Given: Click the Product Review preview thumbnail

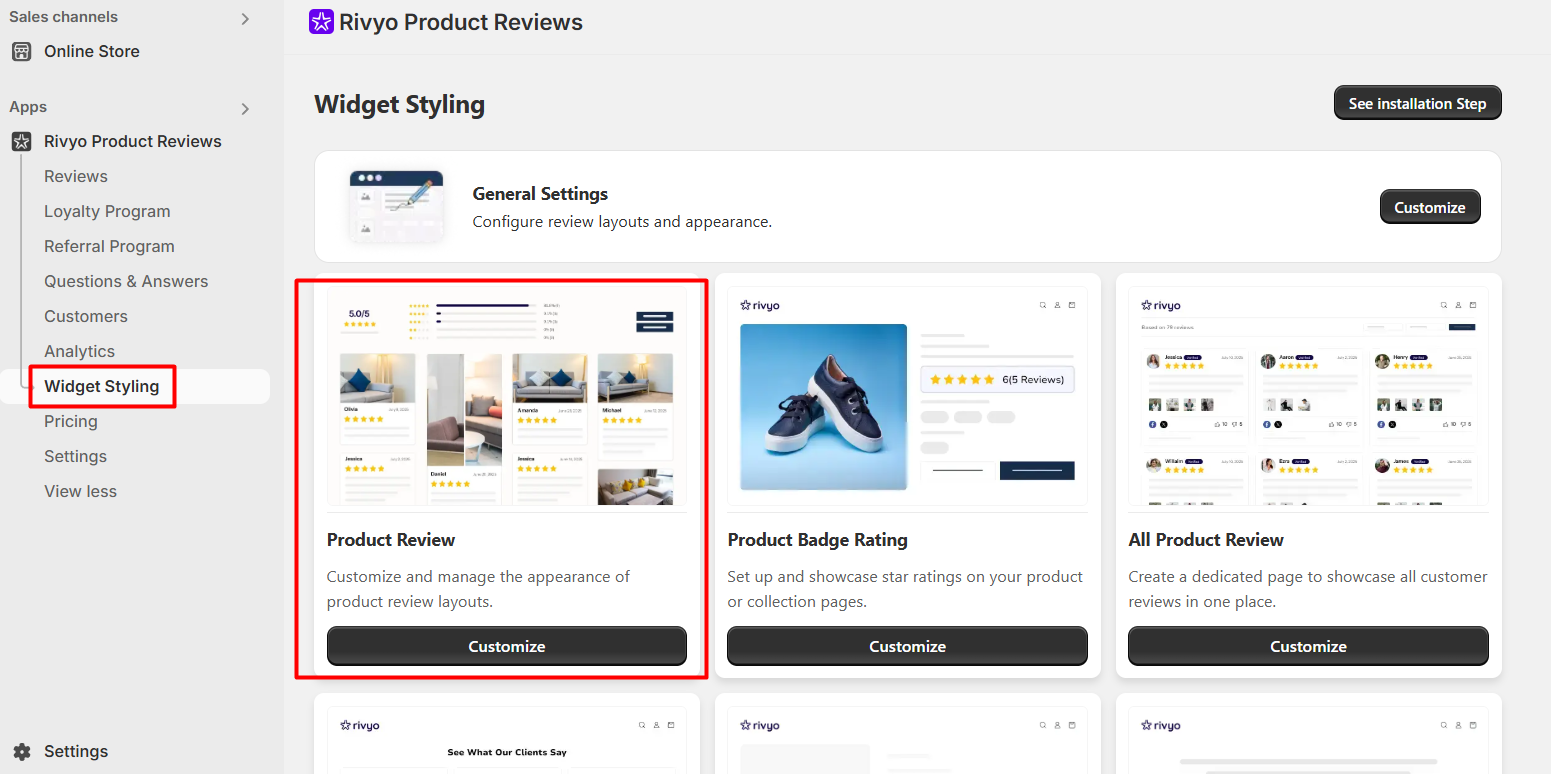Looking at the screenshot, I should 507,397.
